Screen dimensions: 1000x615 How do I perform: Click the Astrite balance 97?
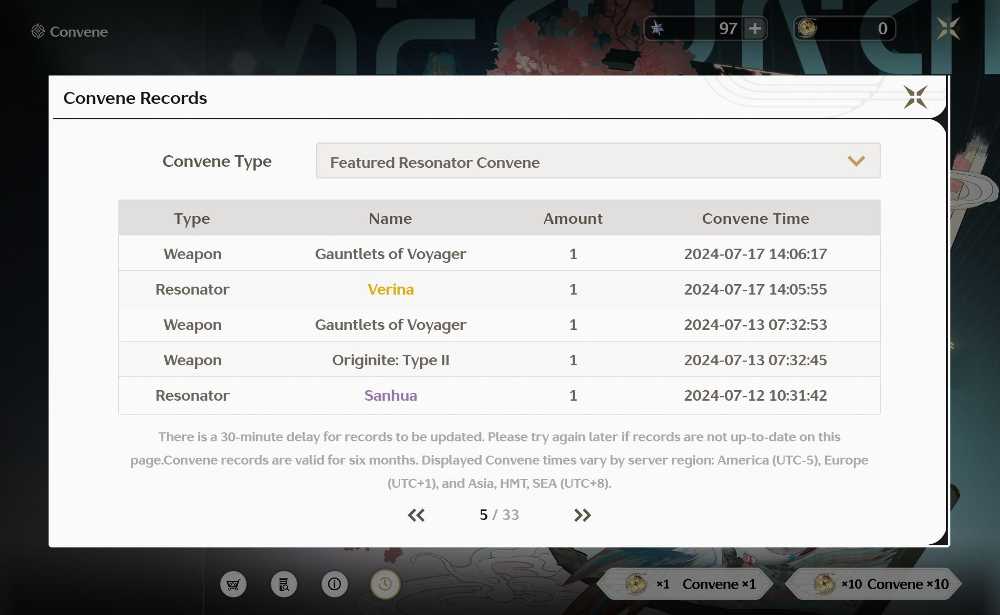(x=728, y=29)
